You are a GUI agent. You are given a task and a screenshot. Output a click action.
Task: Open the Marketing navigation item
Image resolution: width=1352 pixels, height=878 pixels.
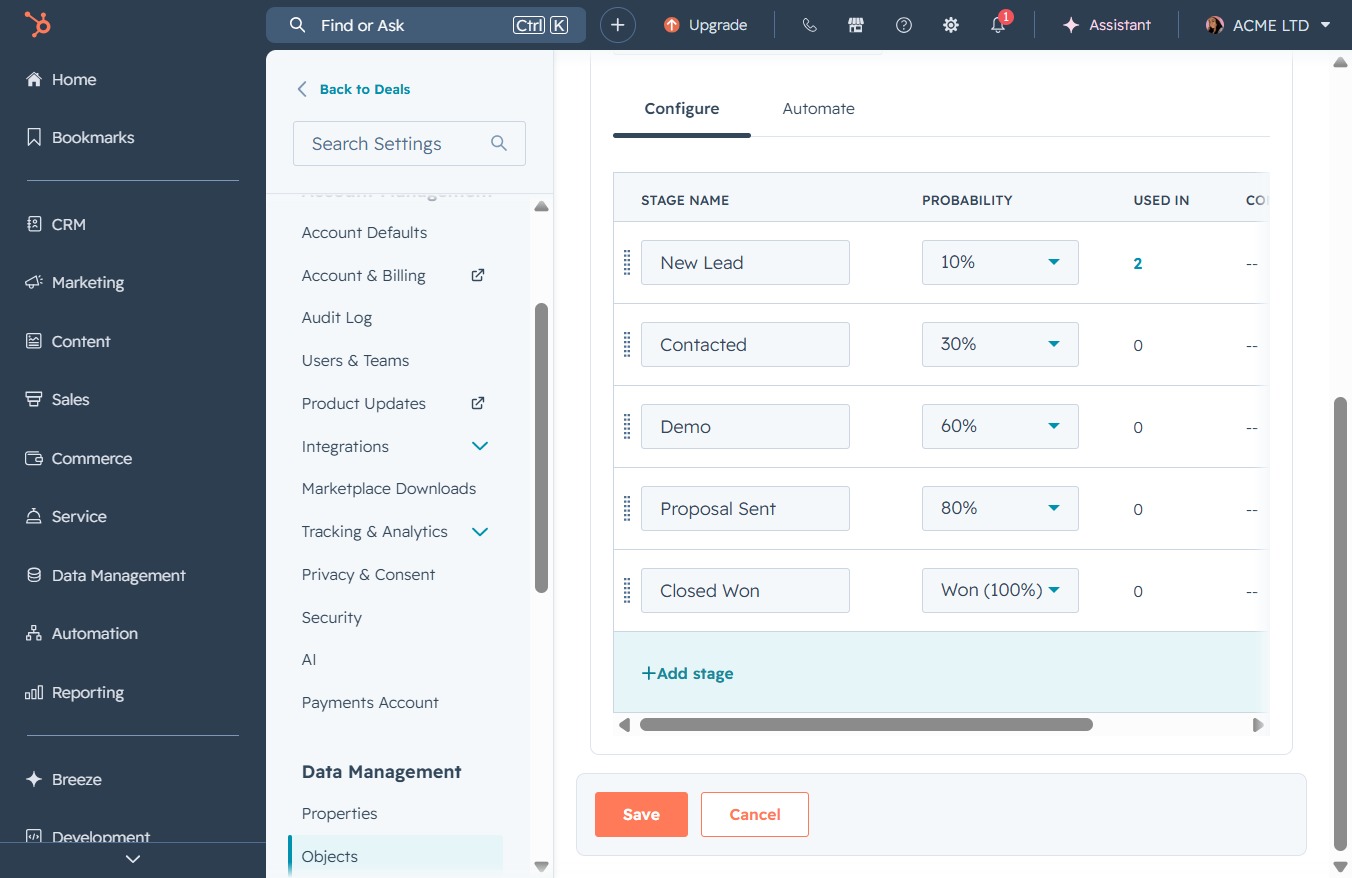coord(75,282)
